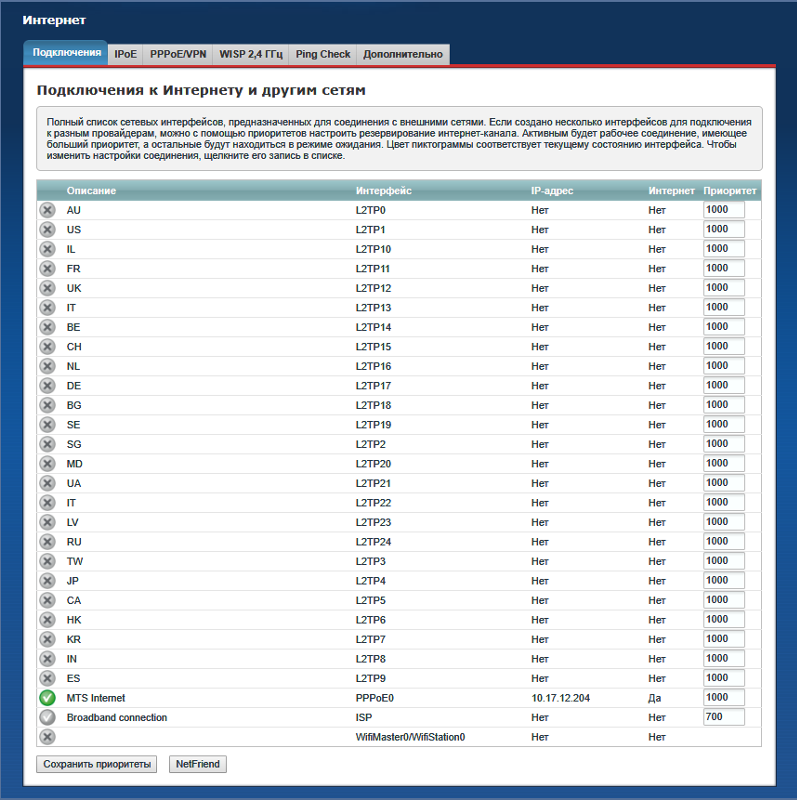The width and height of the screenshot is (797, 800).
Task: Click the IP address 10.17.12.204
Action: [560, 698]
